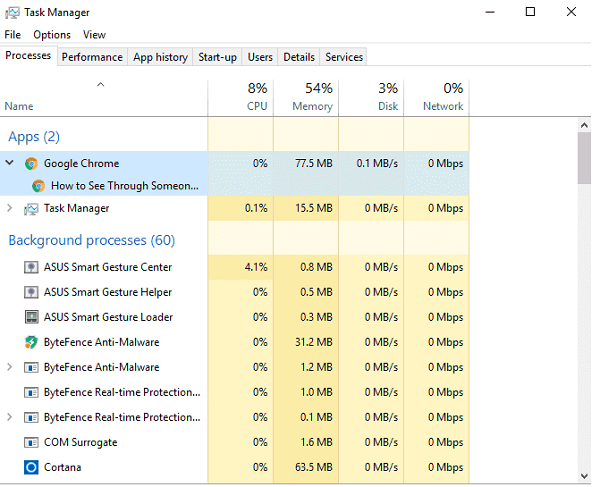Click the COM Surrogate icon
The width and height of the screenshot is (600, 487).
point(31,443)
